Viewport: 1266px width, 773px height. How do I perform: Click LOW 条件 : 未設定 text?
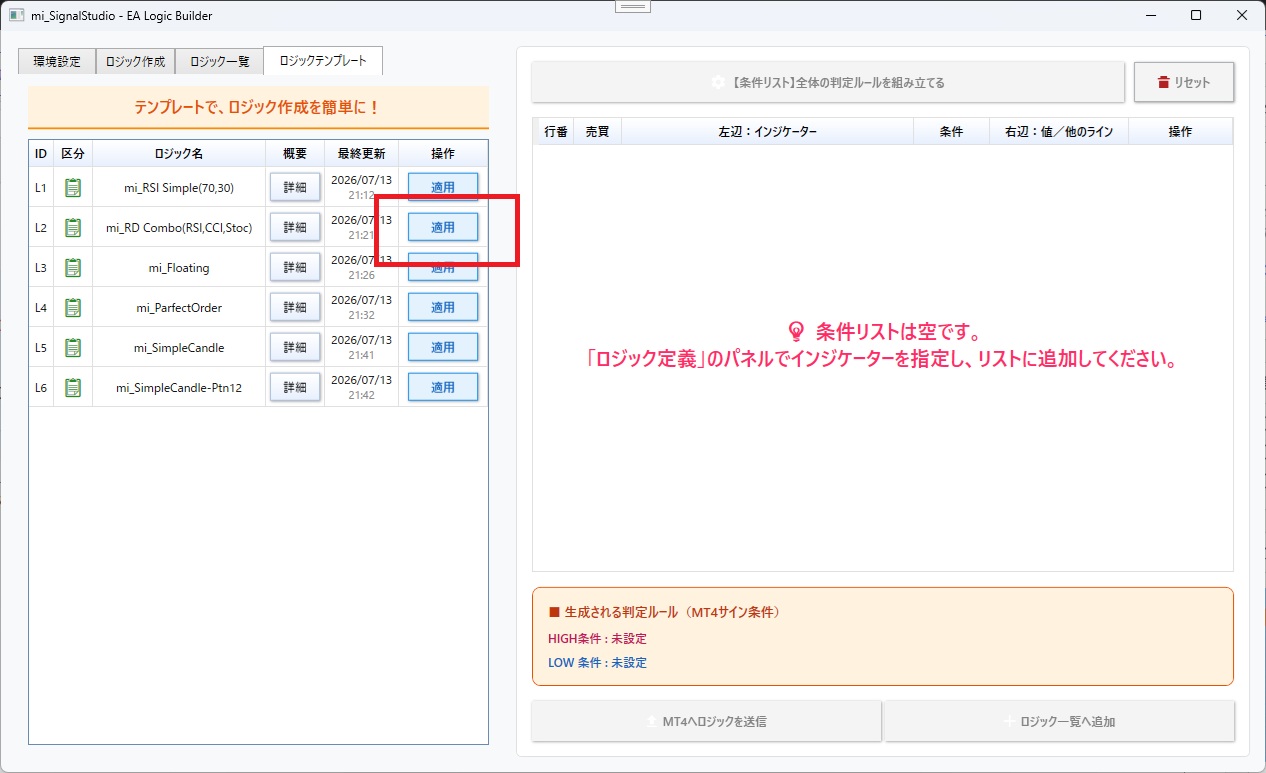(597, 662)
